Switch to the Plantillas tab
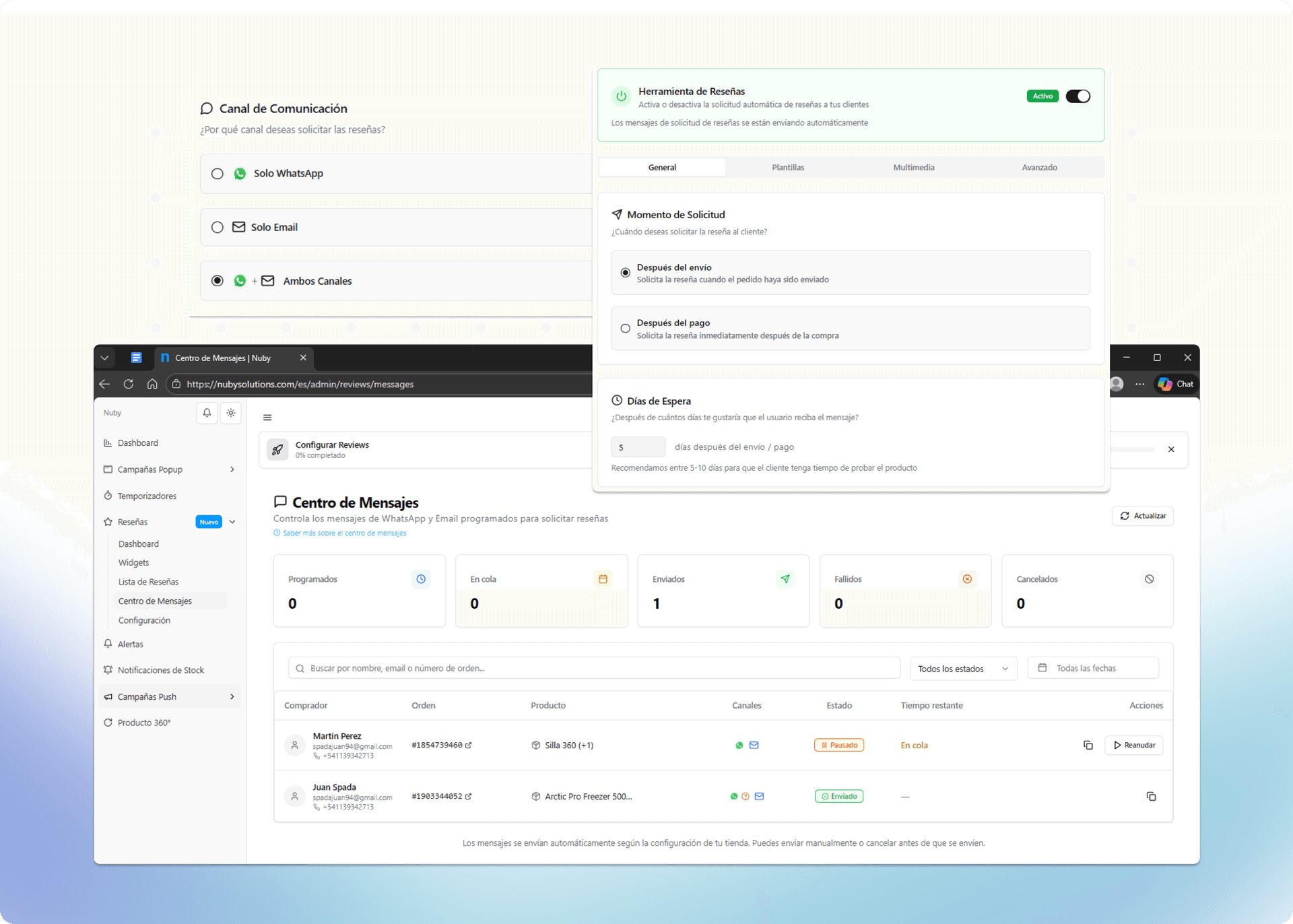Screen dimensions: 1293x924 [x=788, y=167]
